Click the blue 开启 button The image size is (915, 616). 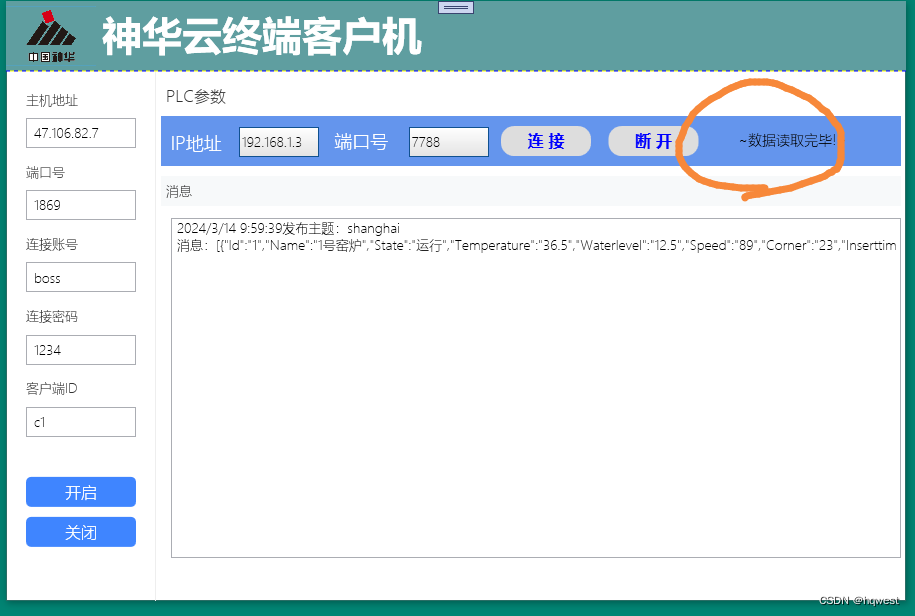point(81,492)
